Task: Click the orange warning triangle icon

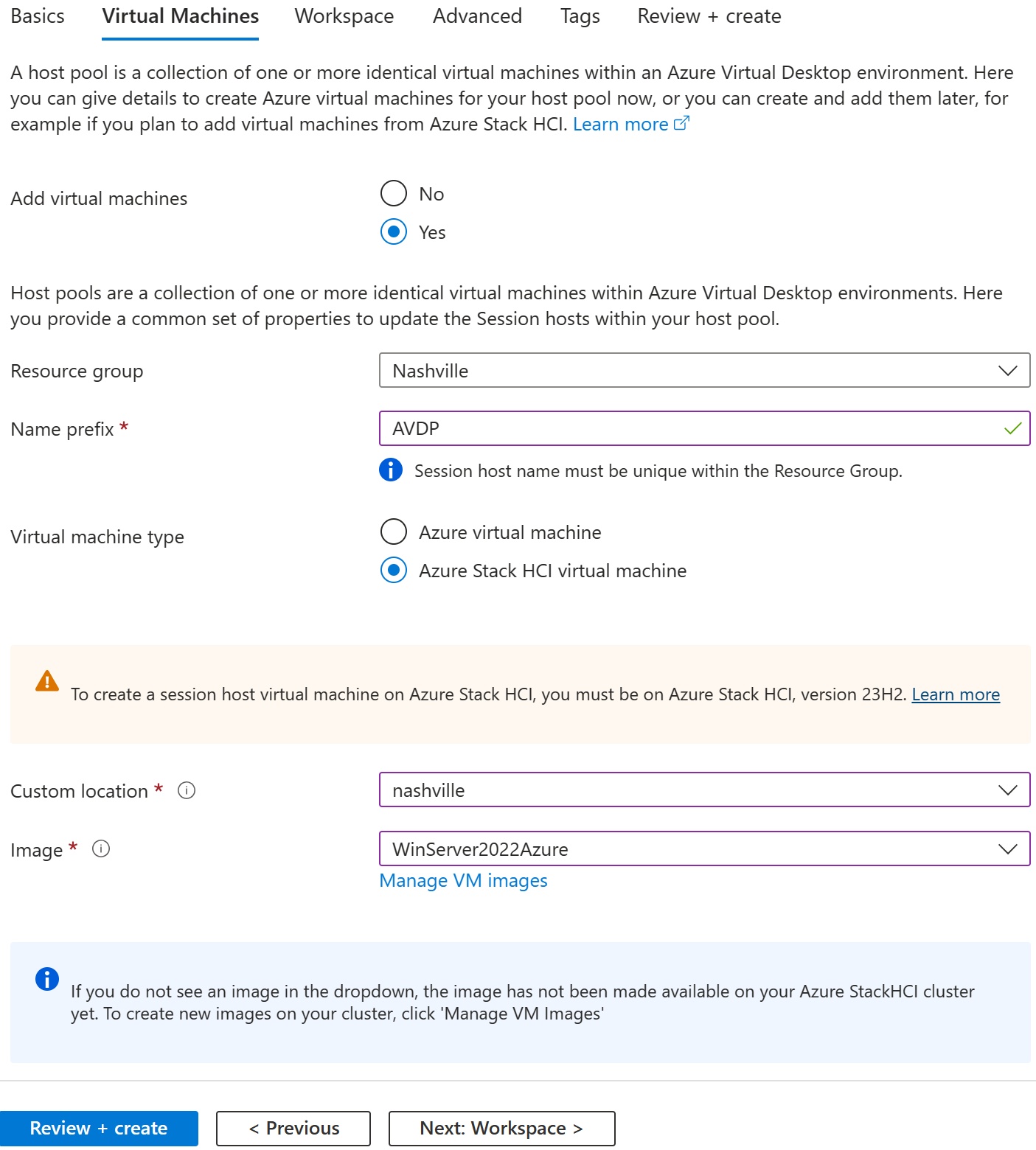Action: [47, 680]
